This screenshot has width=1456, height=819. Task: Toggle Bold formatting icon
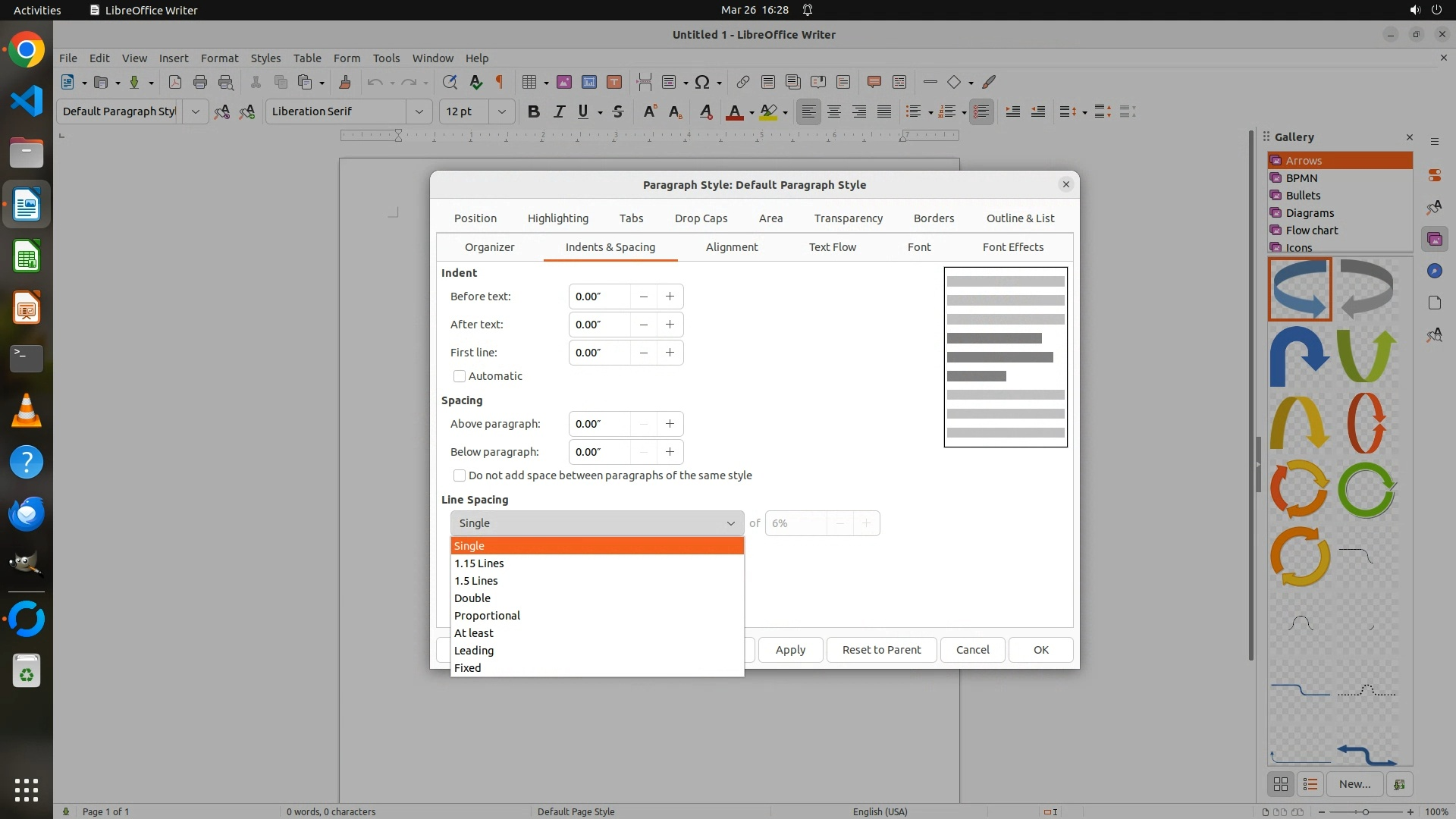tap(533, 111)
